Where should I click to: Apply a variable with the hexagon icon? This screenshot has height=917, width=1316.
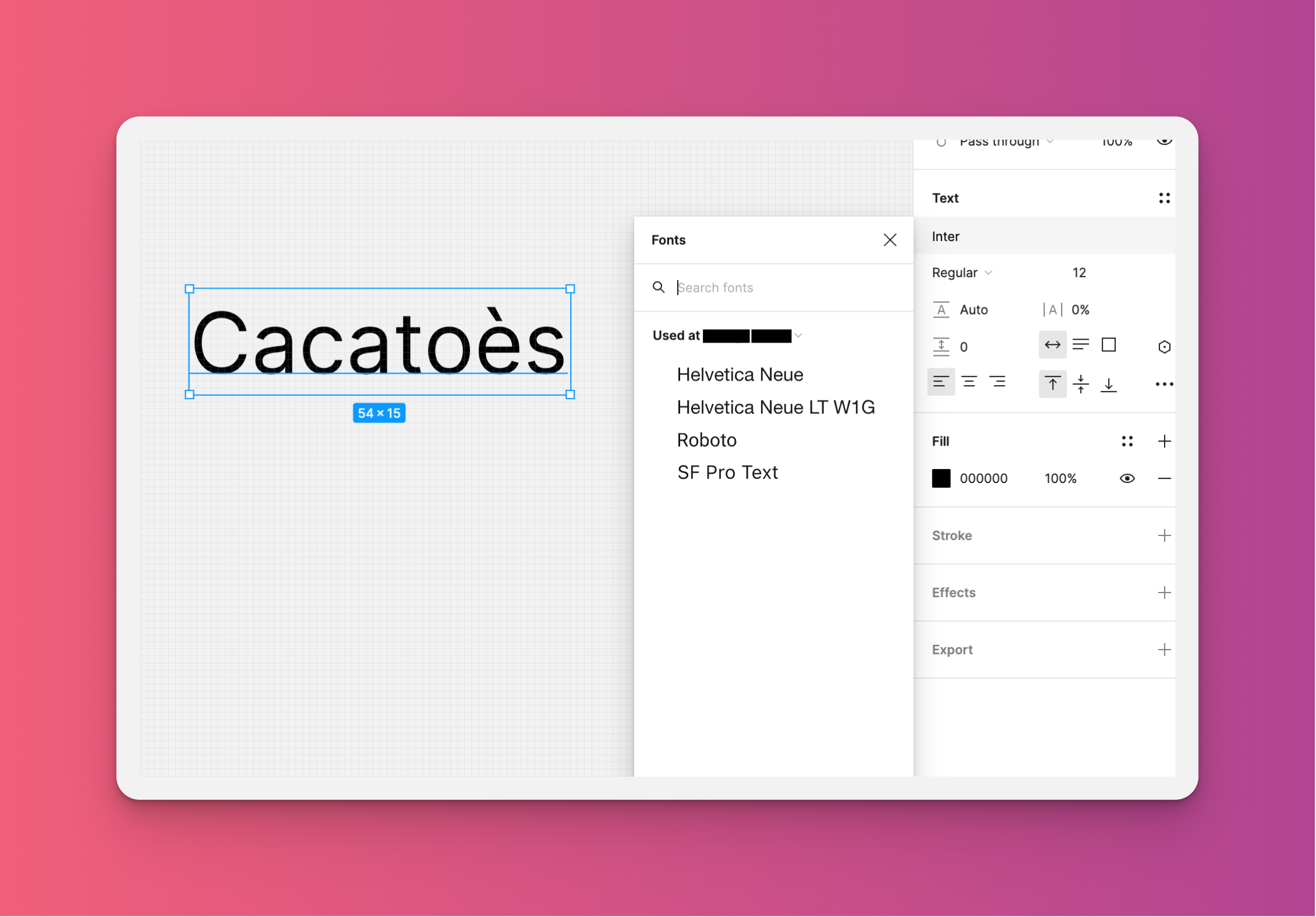1164,345
